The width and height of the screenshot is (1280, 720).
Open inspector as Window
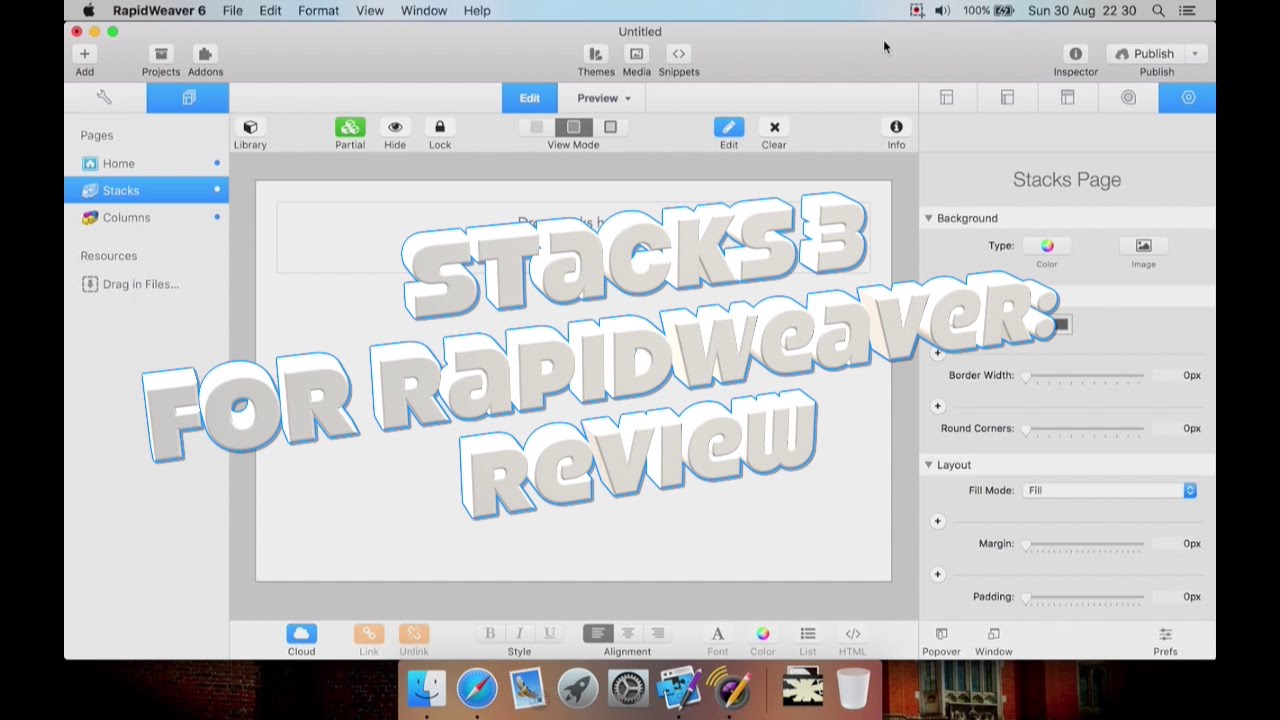pos(994,634)
